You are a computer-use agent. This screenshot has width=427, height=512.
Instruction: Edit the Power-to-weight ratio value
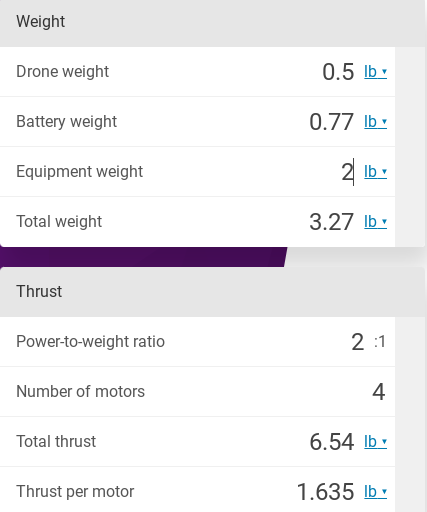357,342
